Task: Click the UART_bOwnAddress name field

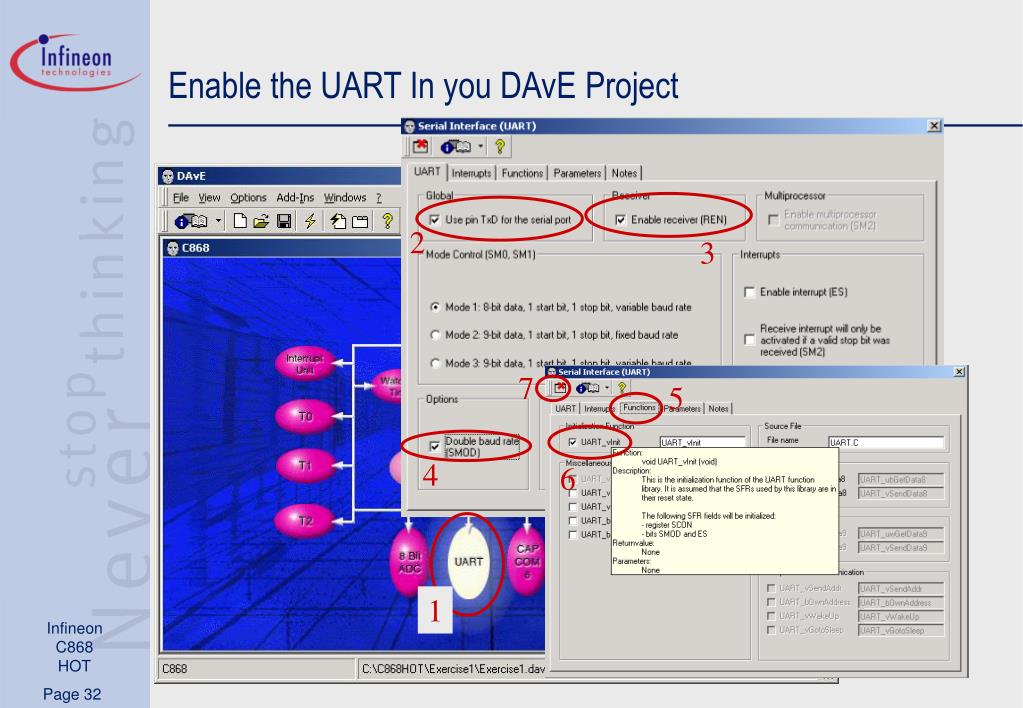Action: [x=900, y=603]
